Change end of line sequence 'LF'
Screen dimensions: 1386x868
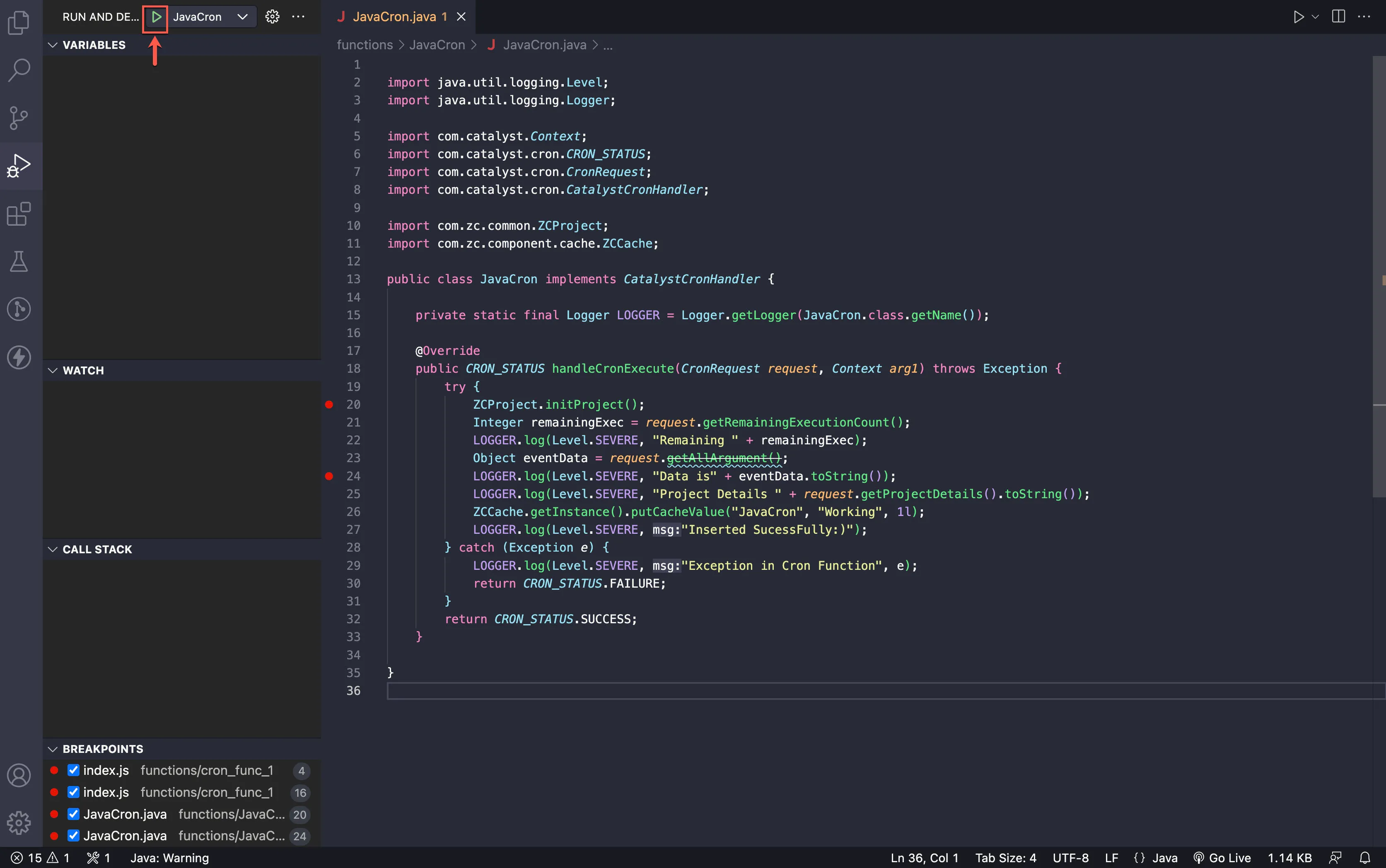click(1111, 858)
